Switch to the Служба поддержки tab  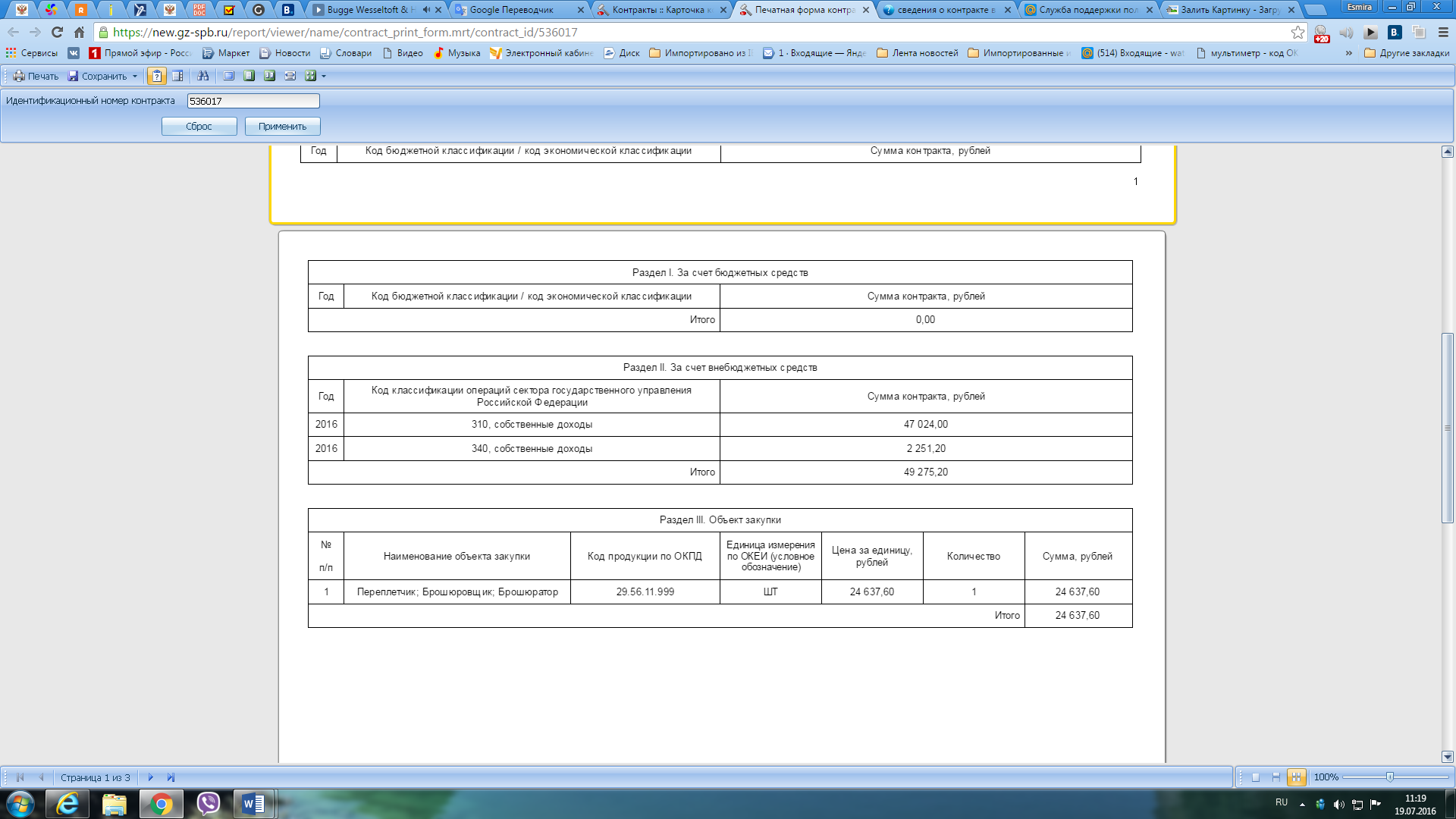coord(1087,10)
